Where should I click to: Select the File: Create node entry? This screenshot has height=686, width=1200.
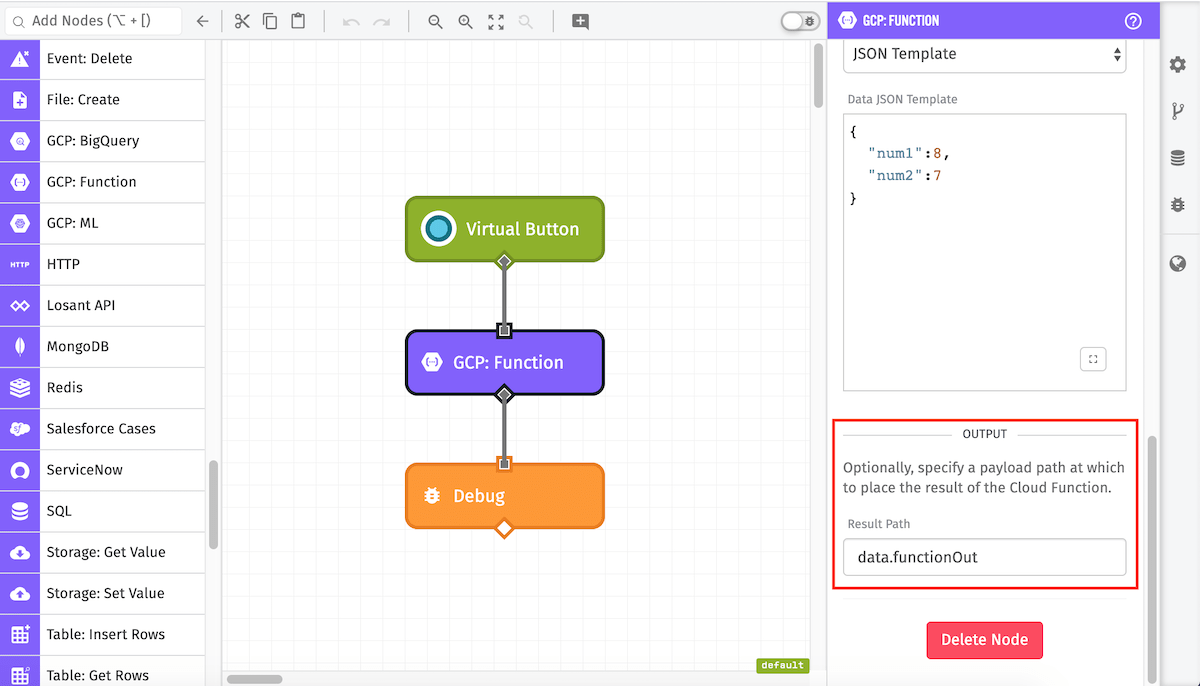tap(102, 100)
